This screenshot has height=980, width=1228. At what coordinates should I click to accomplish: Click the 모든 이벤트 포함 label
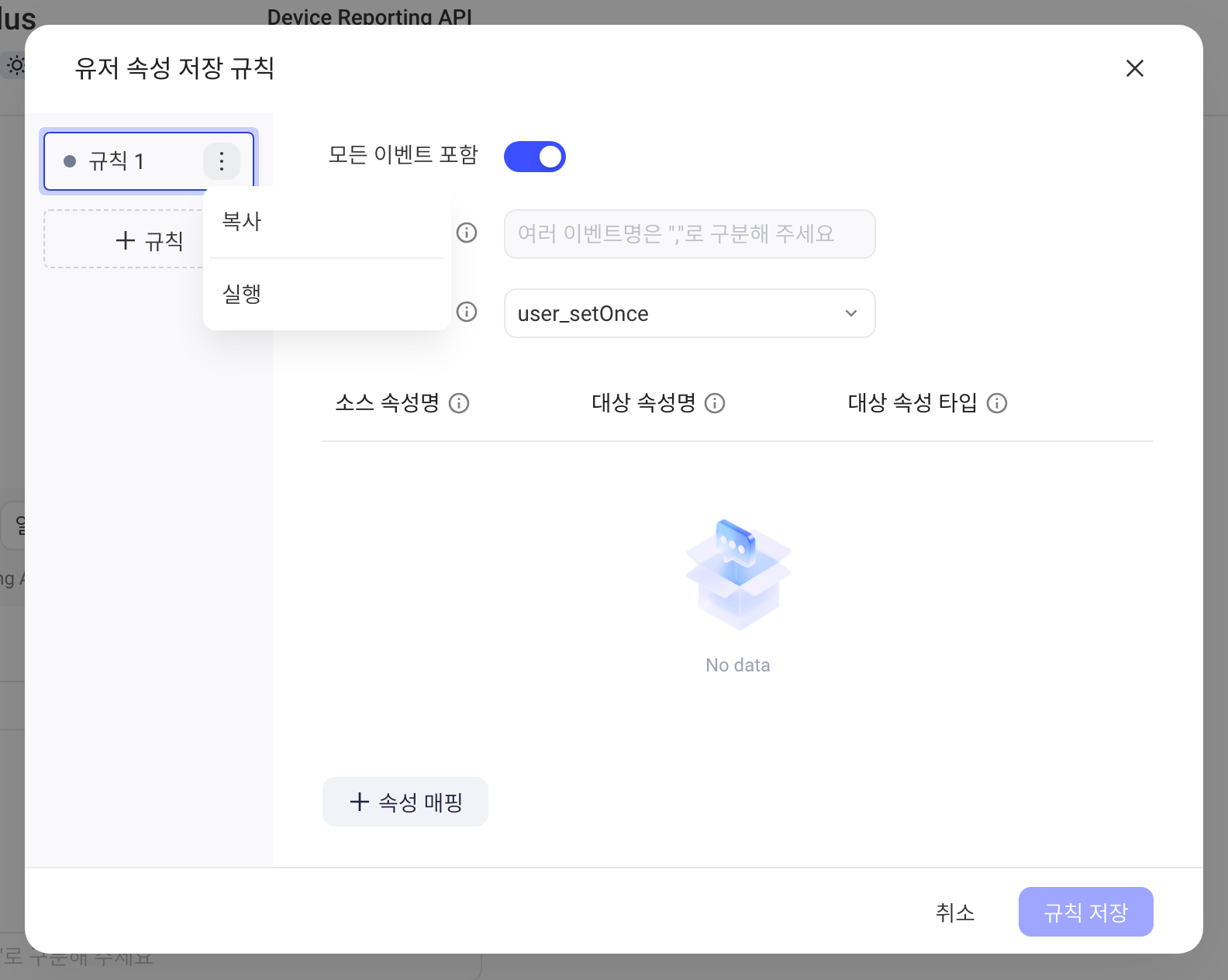point(403,155)
